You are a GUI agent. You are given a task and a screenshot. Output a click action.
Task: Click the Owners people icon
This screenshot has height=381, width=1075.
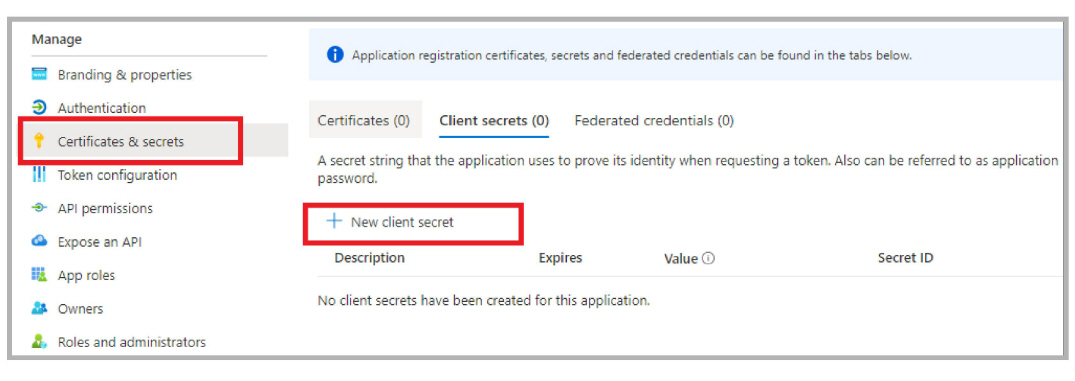tap(39, 308)
